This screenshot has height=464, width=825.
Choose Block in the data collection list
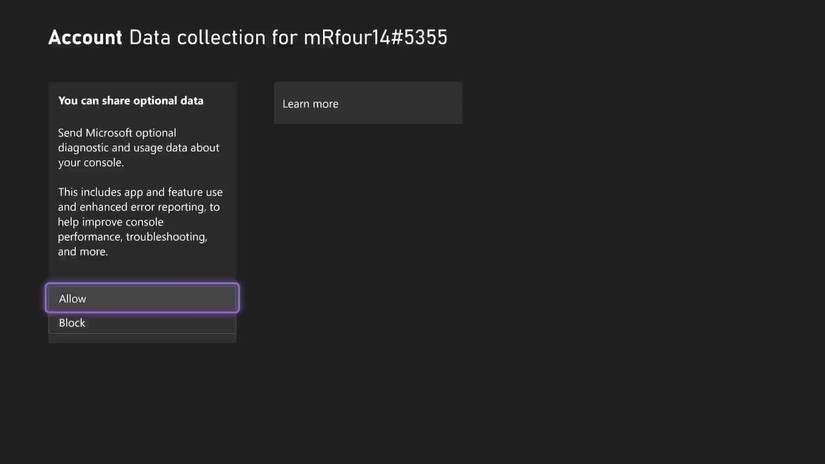coord(142,323)
